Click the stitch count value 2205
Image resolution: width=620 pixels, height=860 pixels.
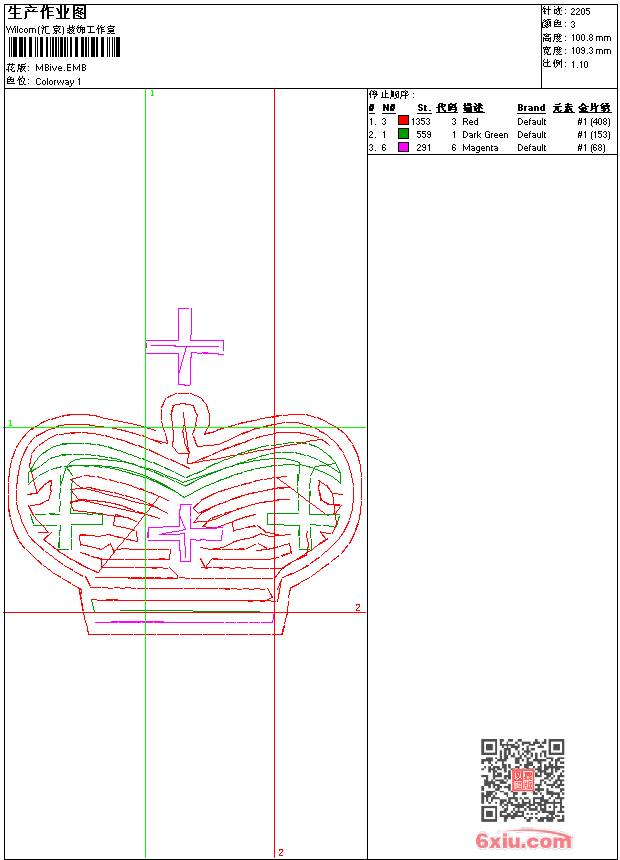tap(580, 12)
